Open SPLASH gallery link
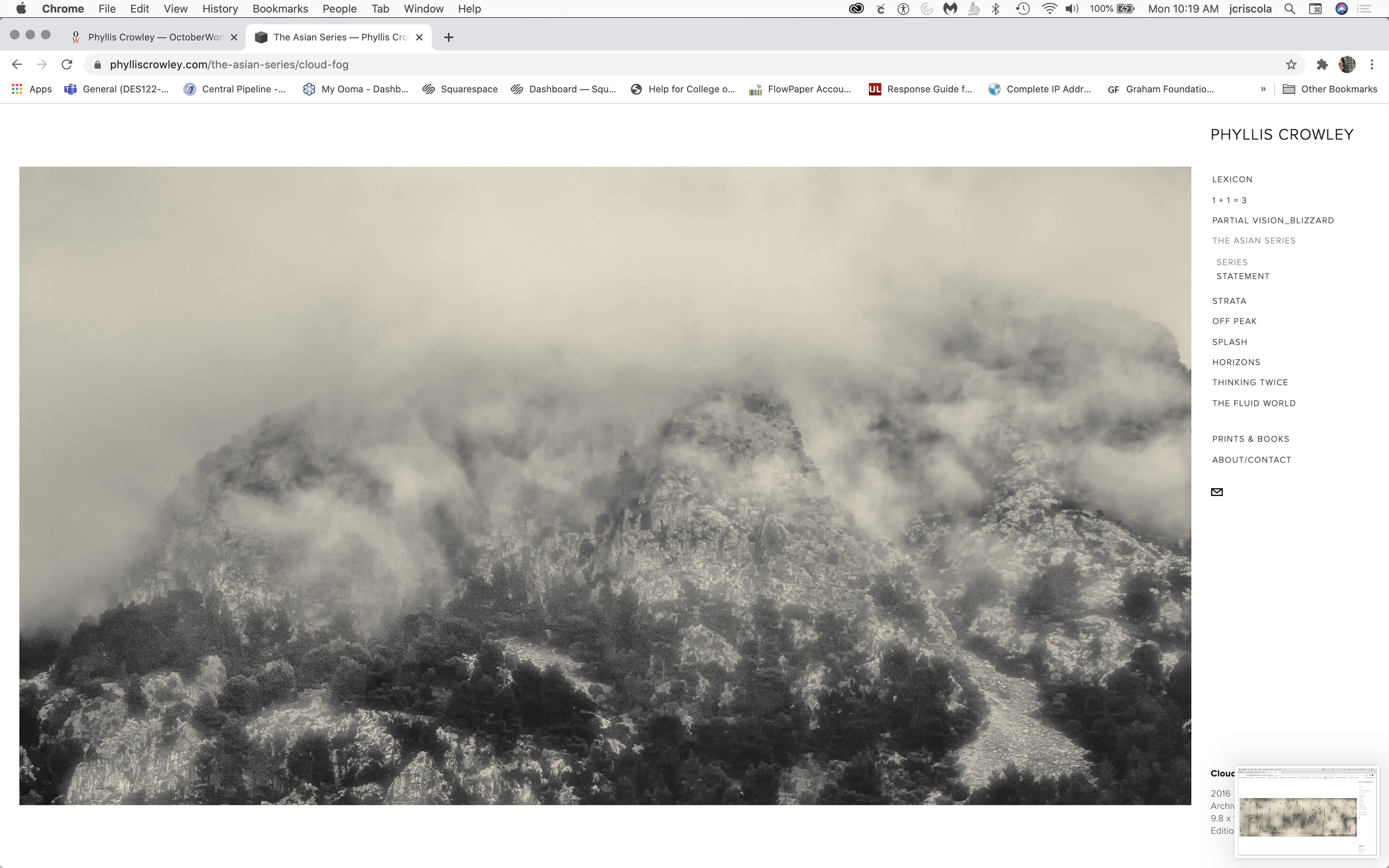This screenshot has height=868, width=1389. coord(1230,342)
